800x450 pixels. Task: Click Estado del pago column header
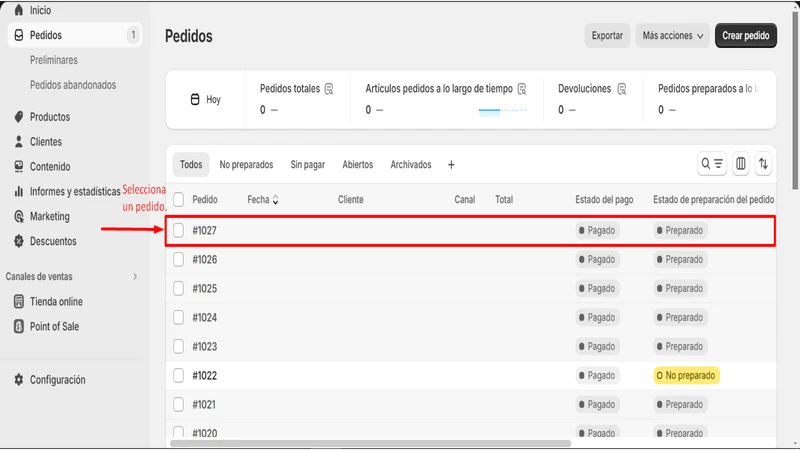(604, 200)
